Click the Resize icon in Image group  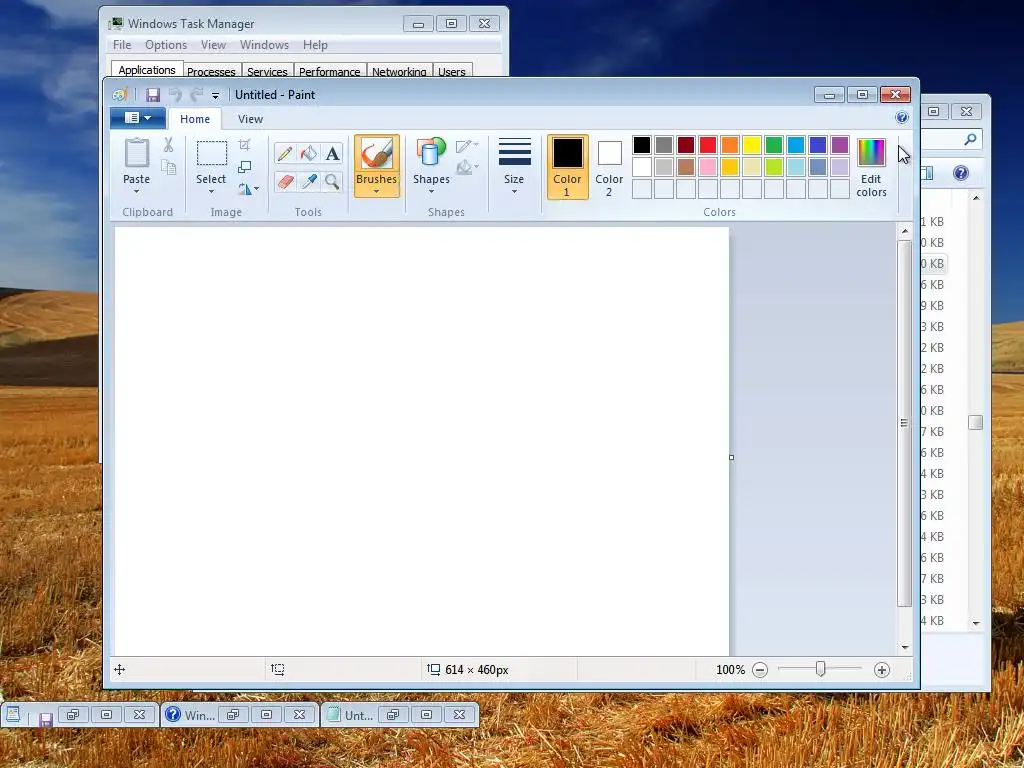click(x=244, y=167)
